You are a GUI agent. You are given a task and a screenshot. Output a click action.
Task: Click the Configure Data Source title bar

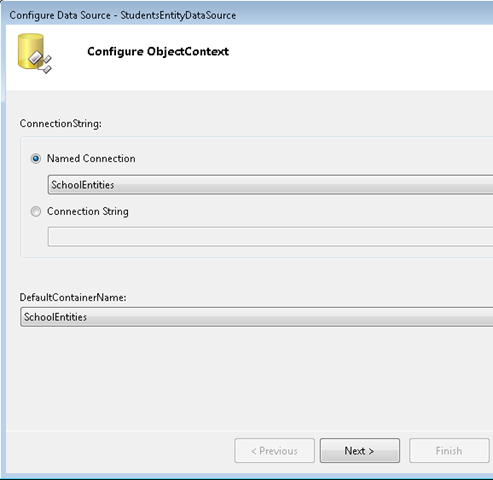(247, 15)
